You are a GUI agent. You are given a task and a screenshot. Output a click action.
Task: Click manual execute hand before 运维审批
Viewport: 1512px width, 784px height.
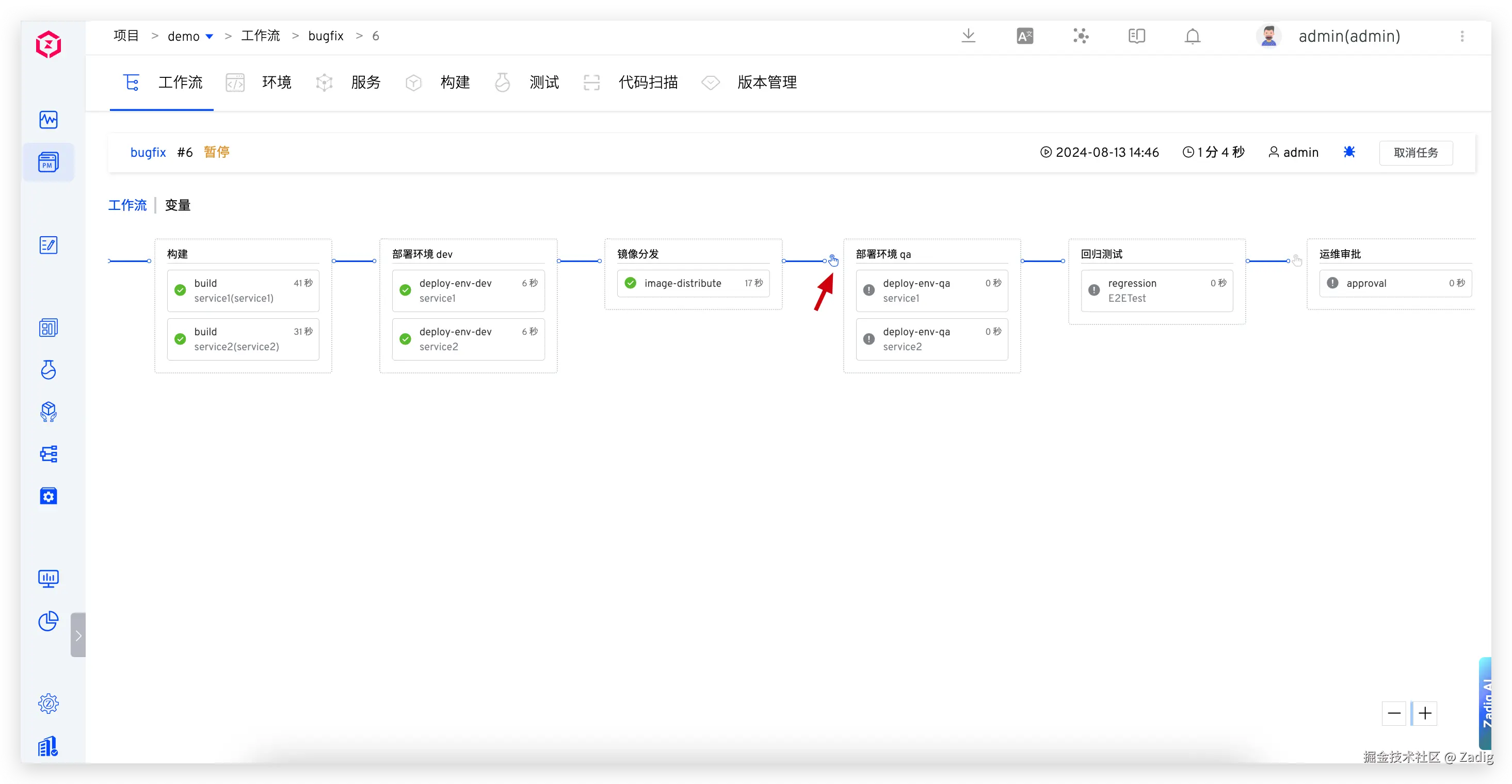click(1297, 260)
